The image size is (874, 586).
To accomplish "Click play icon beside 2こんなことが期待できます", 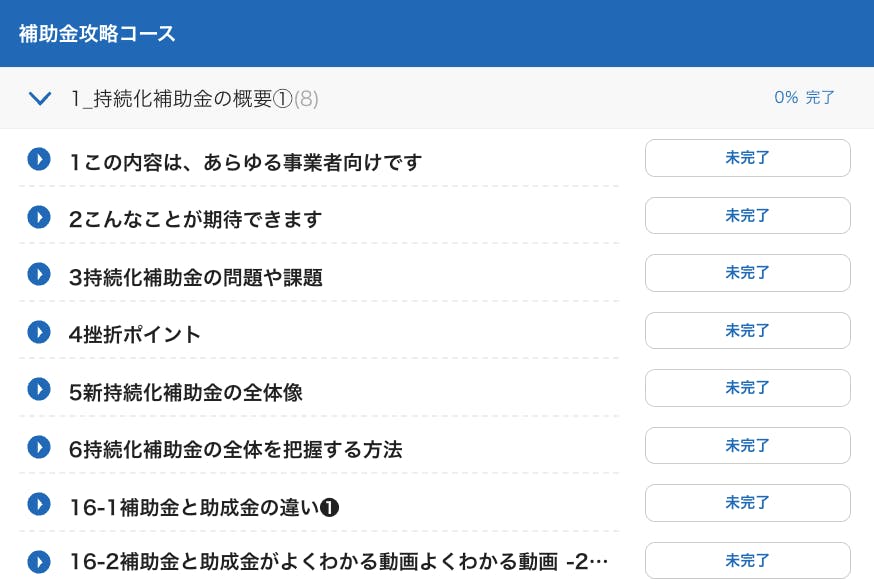I will [39, 216].
